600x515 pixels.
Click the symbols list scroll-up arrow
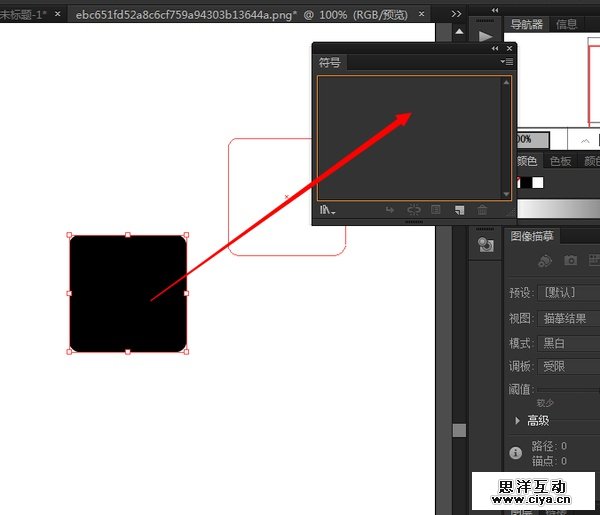[506, 82]
